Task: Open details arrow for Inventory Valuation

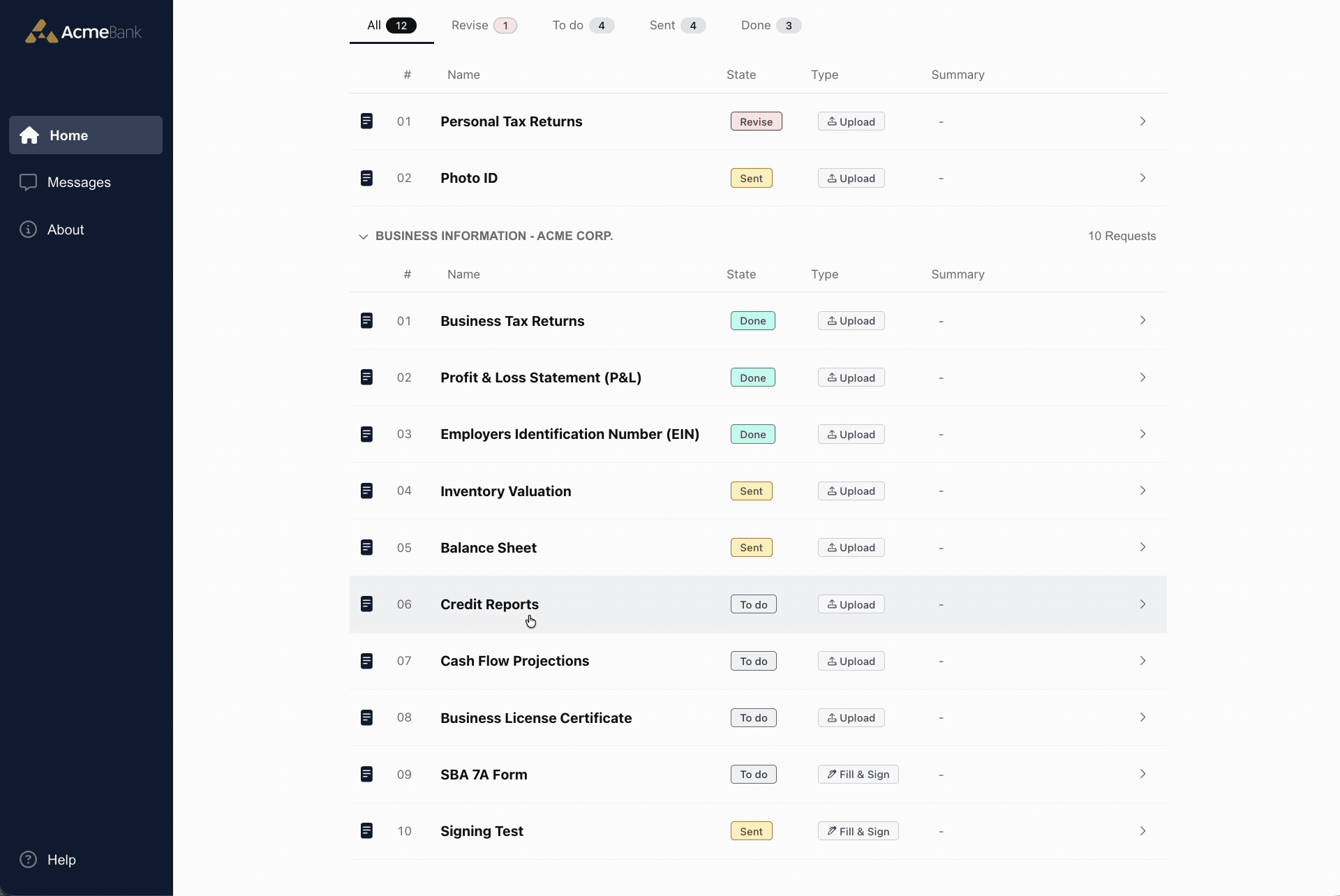Action: tap(1142, 491)
